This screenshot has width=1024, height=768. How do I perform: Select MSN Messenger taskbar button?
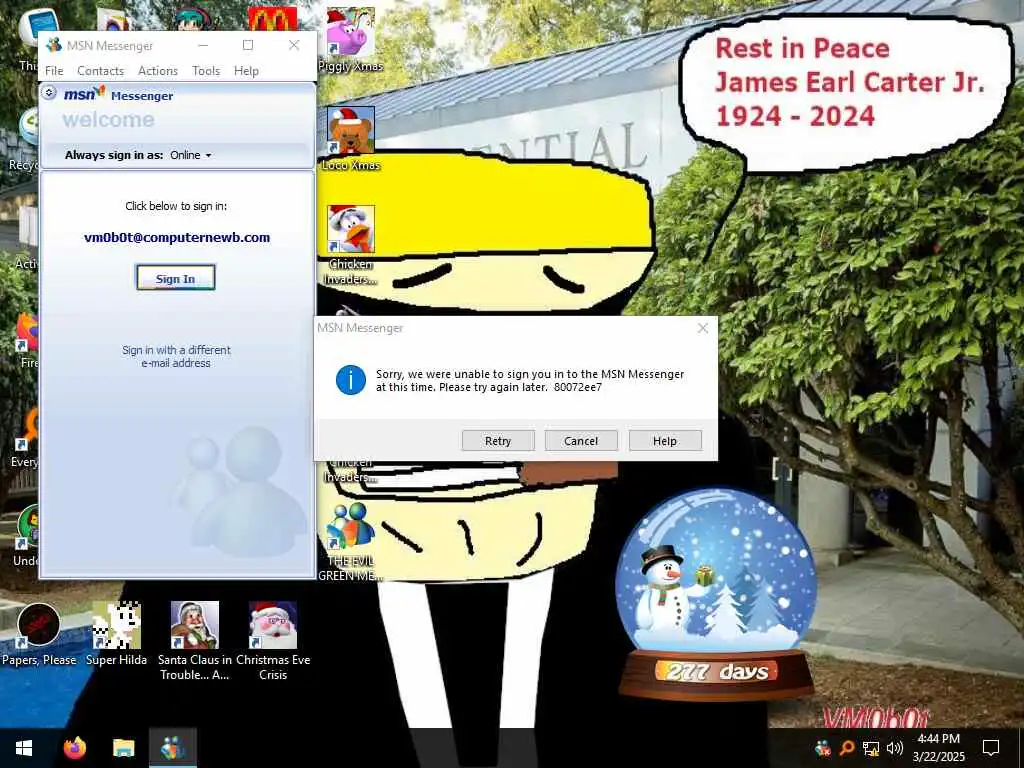173,748
